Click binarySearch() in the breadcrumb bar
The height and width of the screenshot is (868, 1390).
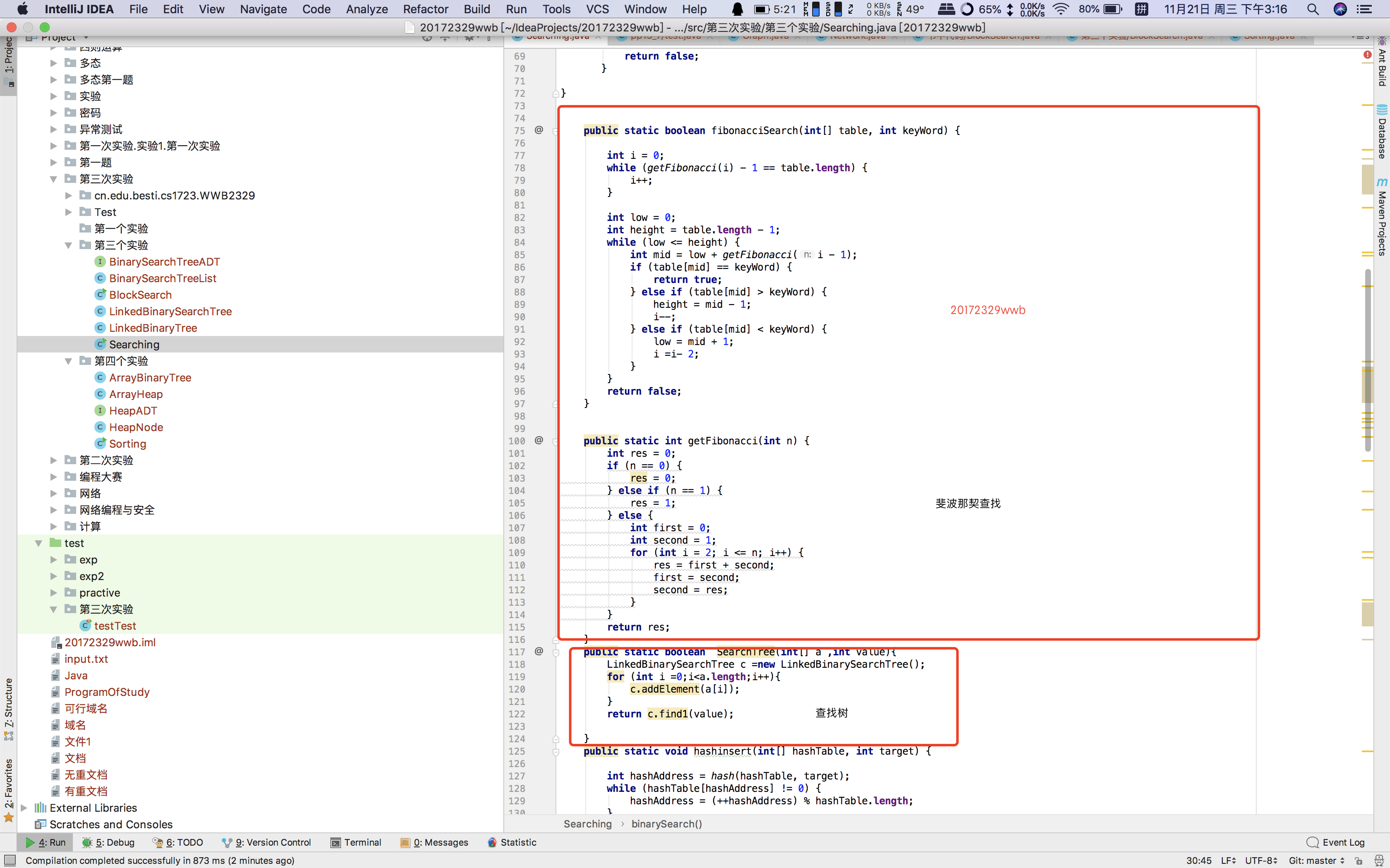(666, 824)
